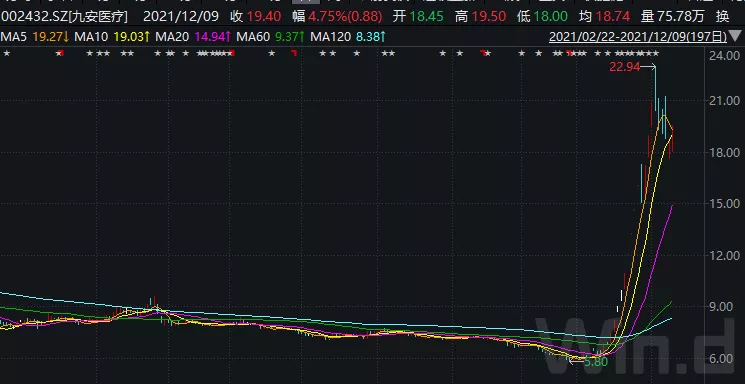Image resolution: width=745 pixels, height=384 pixels.
Task: Click the average price 均 18.74
Action: pos(604,17)
